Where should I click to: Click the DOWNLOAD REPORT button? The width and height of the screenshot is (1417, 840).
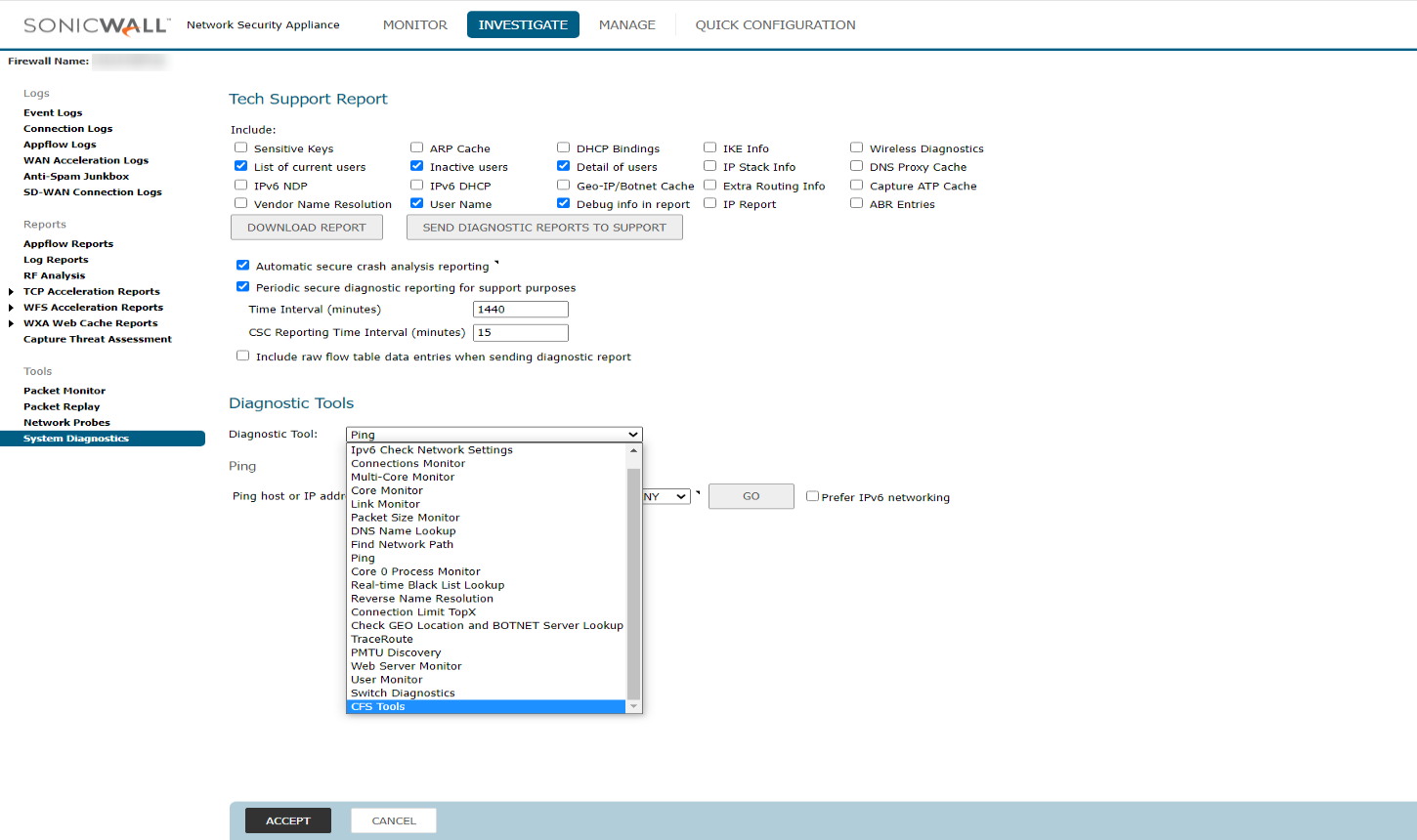pos(306,228)
